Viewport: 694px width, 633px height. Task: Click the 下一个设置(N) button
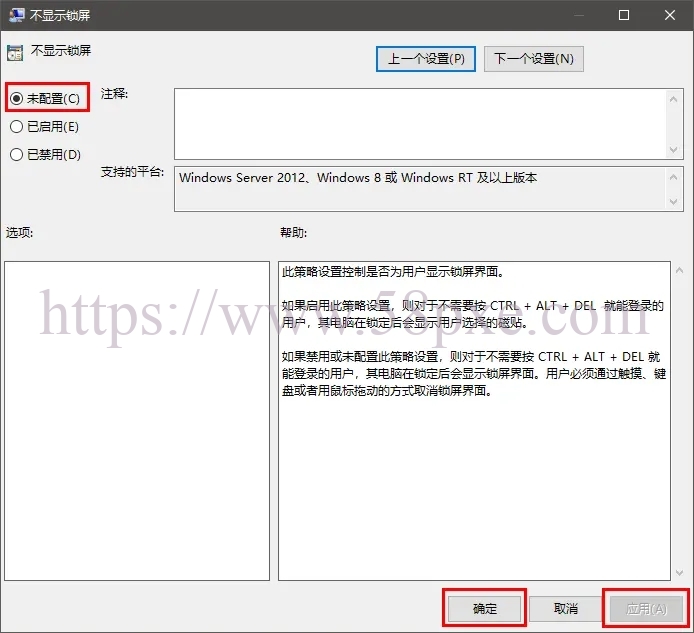pyautogui.click(x=534, y=59)
